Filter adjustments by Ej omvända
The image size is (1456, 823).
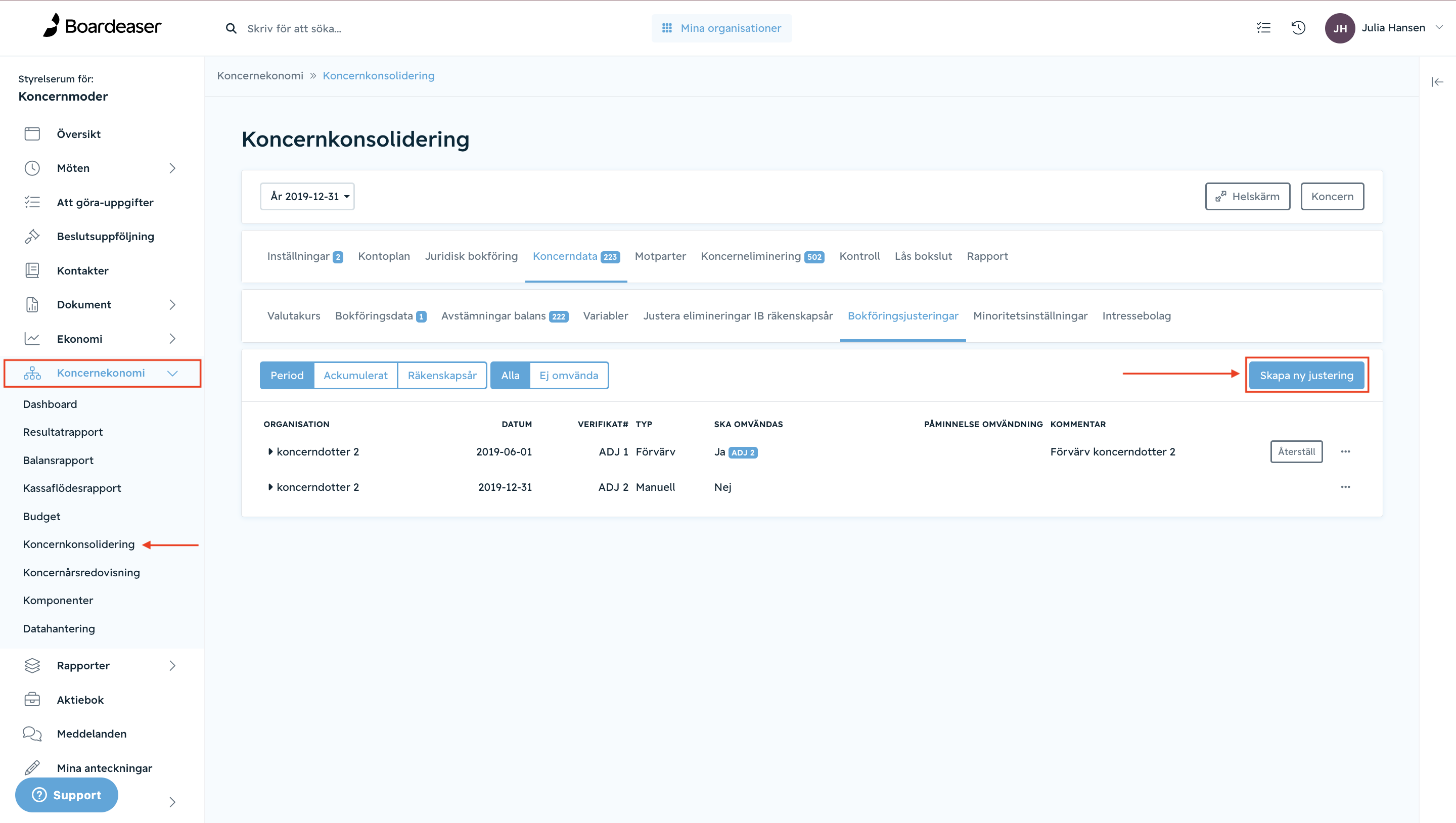pos(568,375)
